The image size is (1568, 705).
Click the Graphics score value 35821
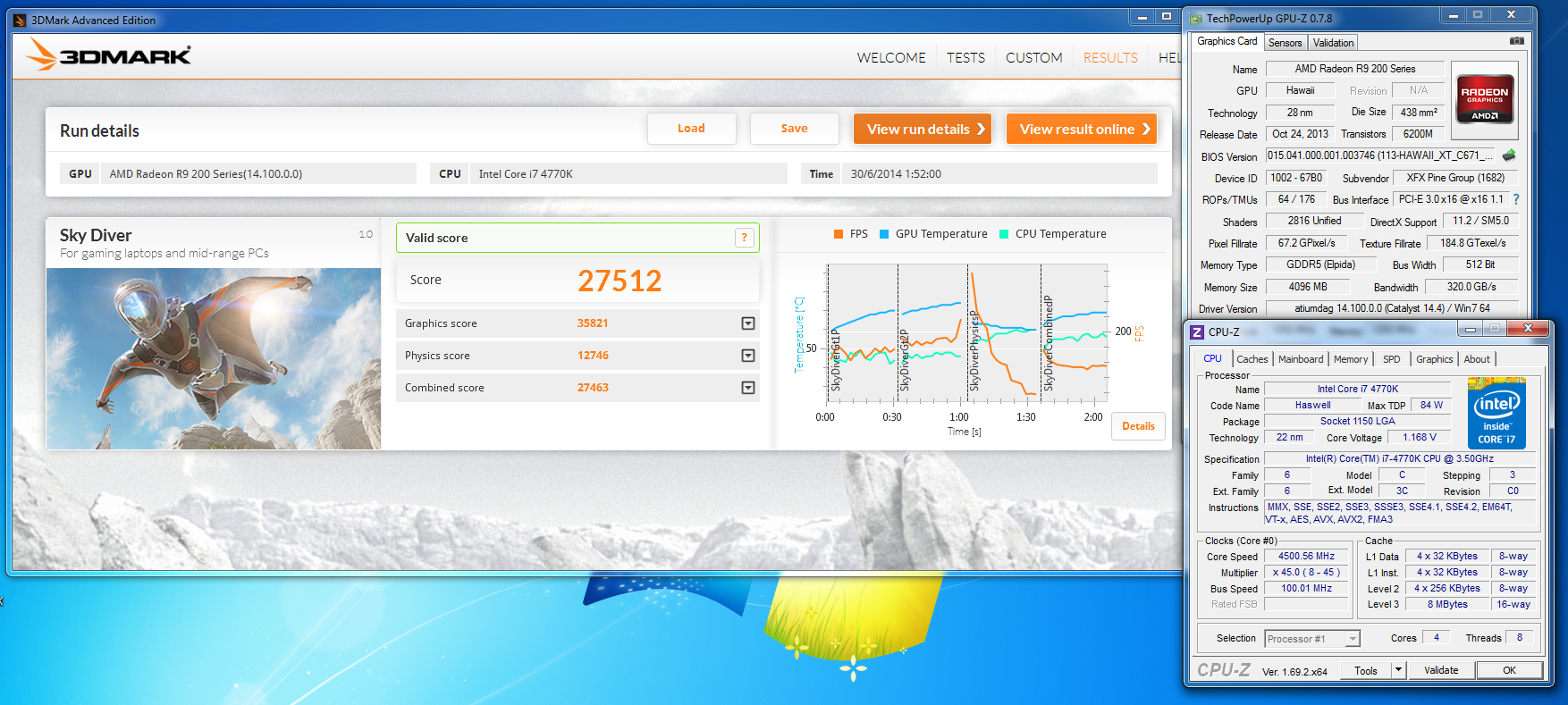(593, 323)
